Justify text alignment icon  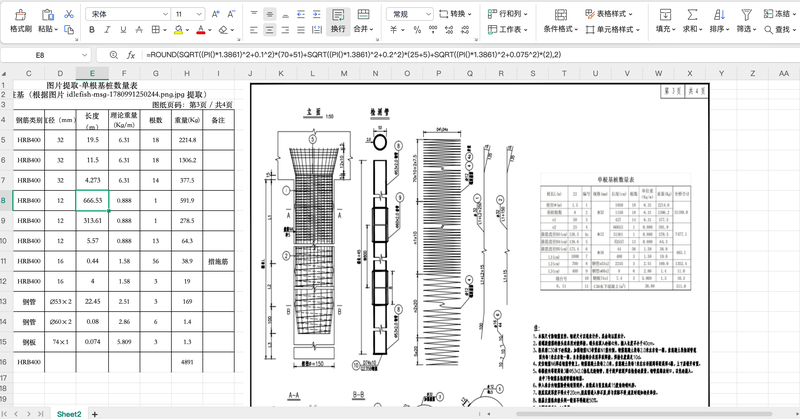point(301,30)
